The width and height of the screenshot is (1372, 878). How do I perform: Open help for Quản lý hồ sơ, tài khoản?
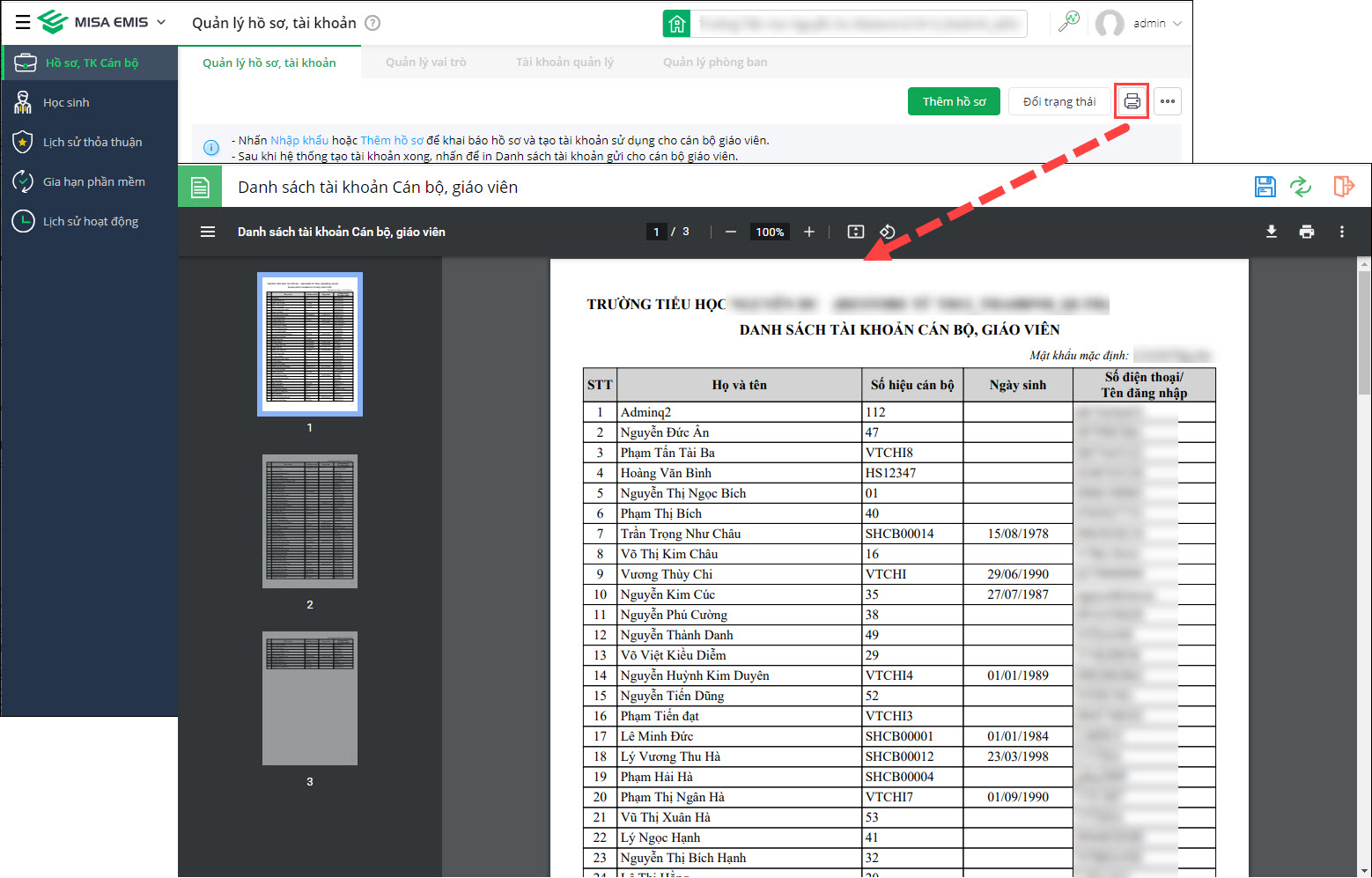pos(373,23)
